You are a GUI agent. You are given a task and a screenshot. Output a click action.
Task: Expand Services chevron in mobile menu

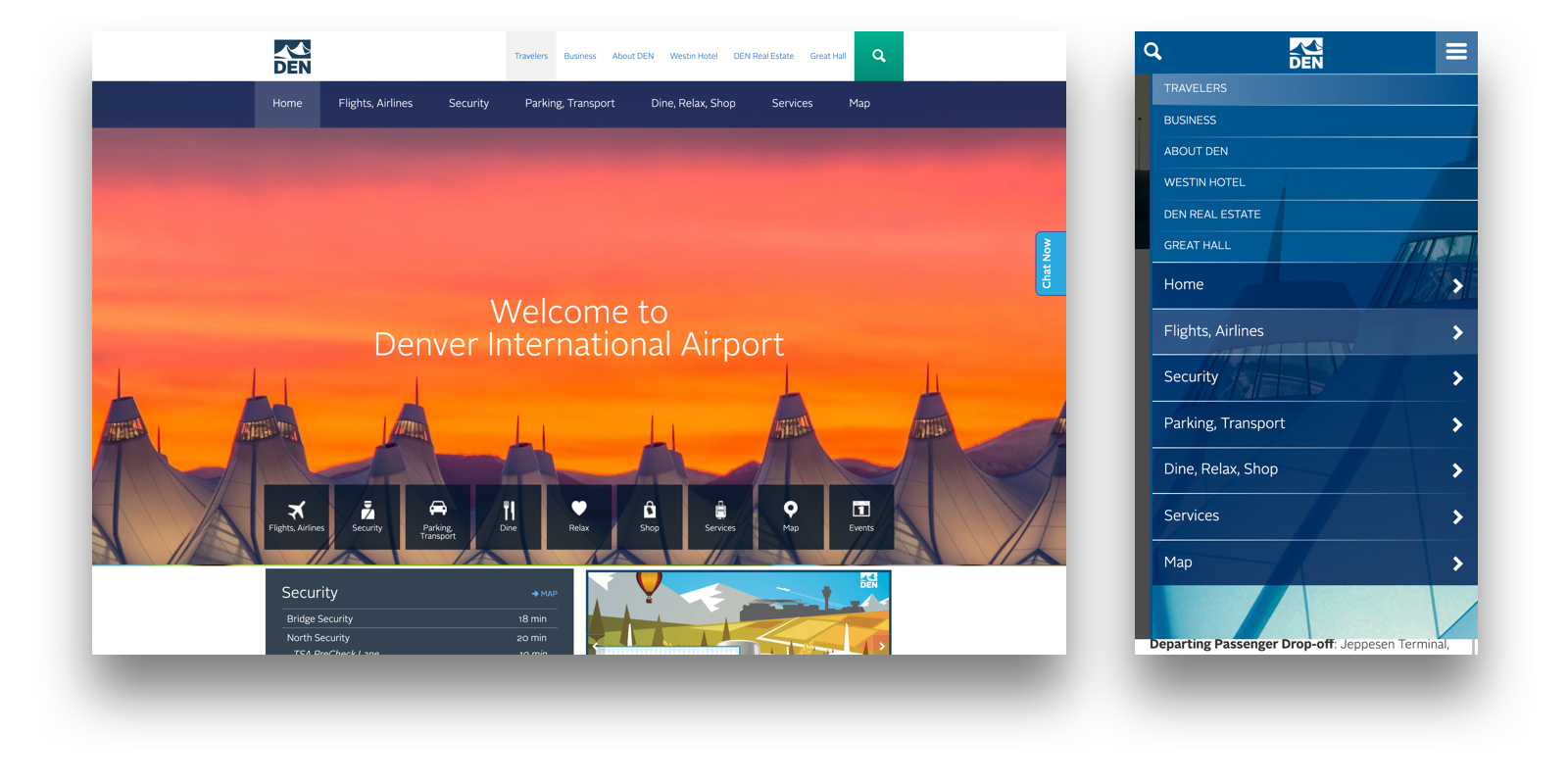coord(1457,517)
